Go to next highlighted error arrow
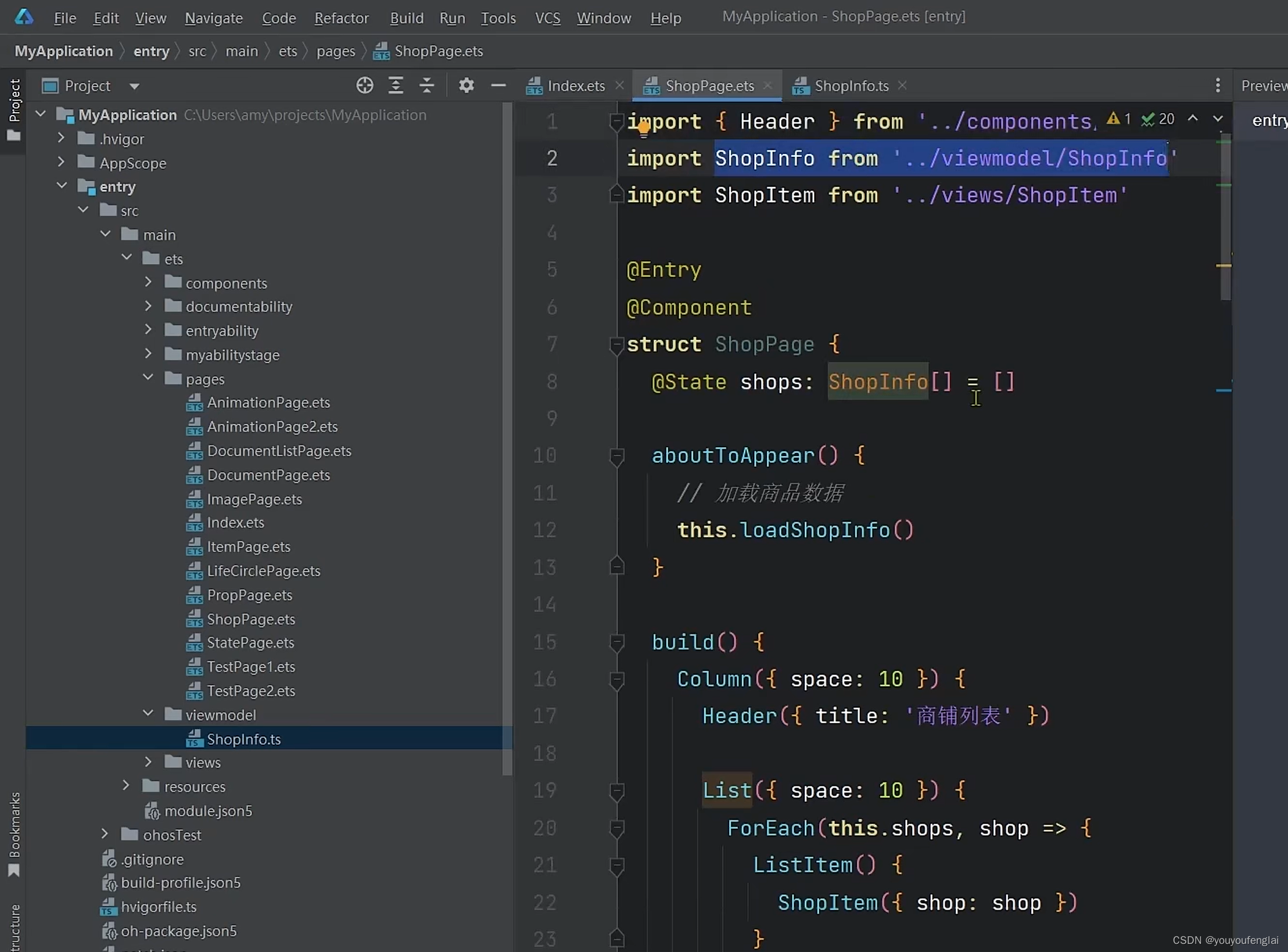1288x952 pixels. (1218, 118)
